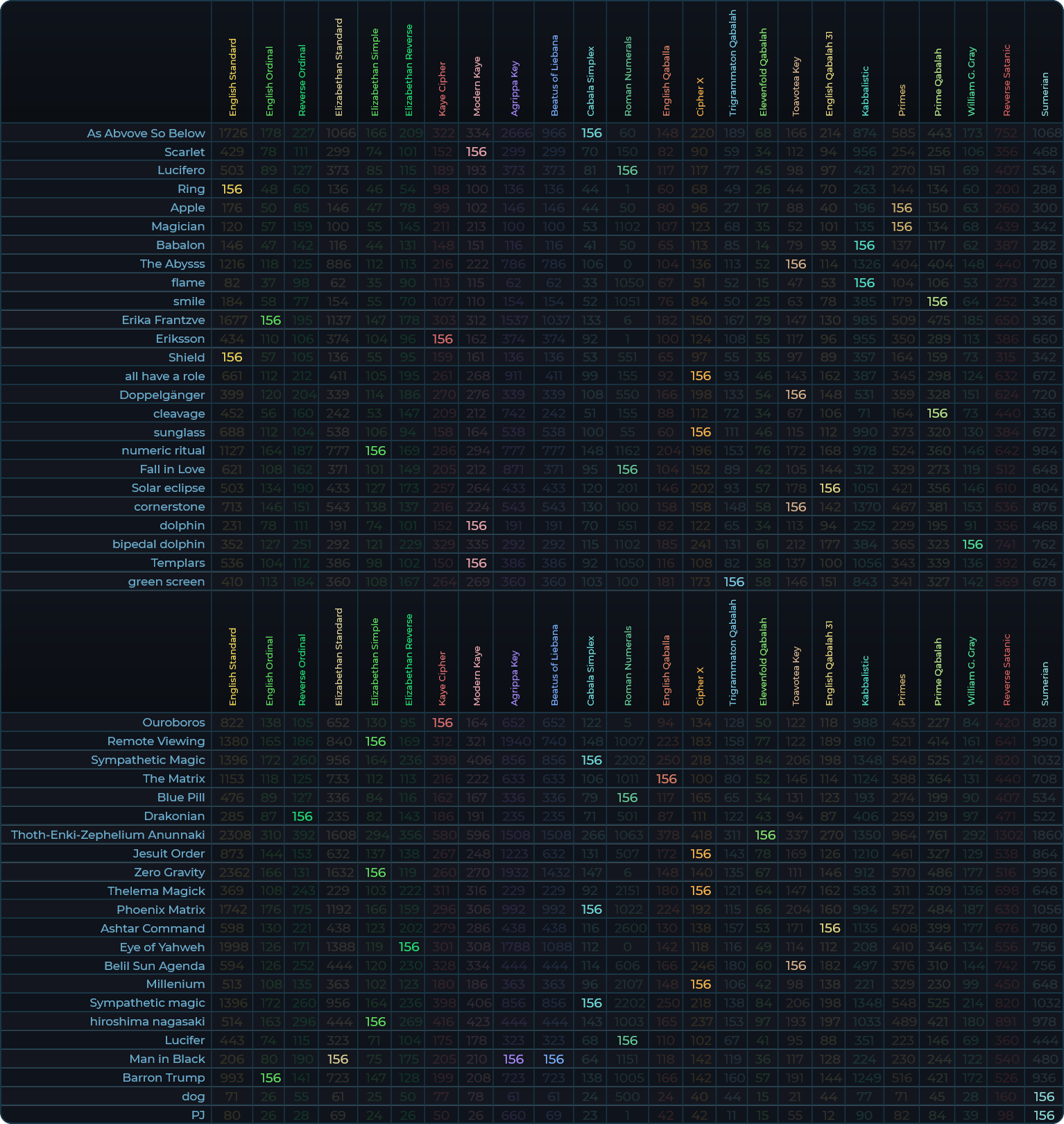Select highlighted 156 in the 'PJ' row
This screenshot has width=1064, height=1124.
pyautogui.click(x=1044, y=1116)
